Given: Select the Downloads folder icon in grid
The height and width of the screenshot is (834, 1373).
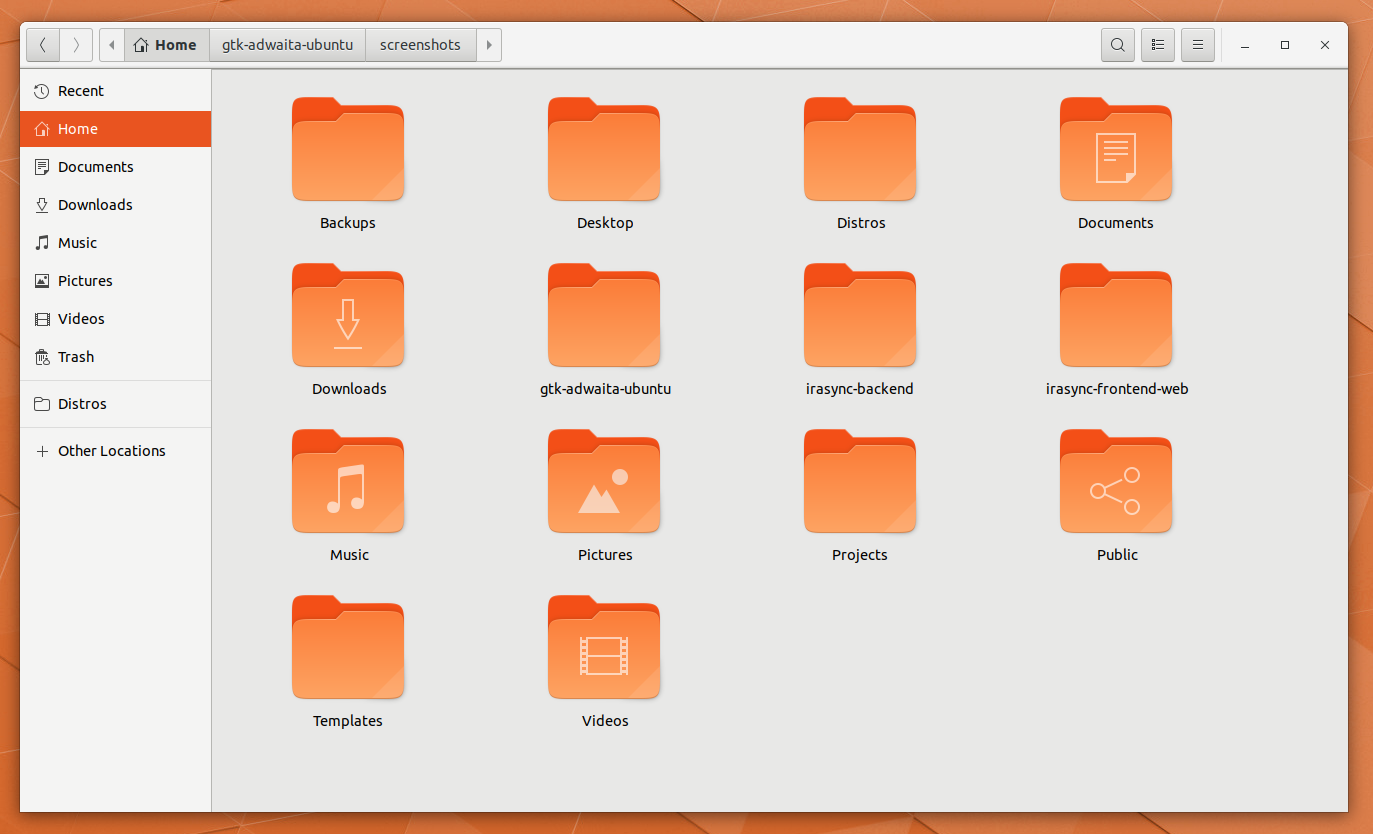Looking at the screenshot, I should pyautogui.click(x=348, y=318).
